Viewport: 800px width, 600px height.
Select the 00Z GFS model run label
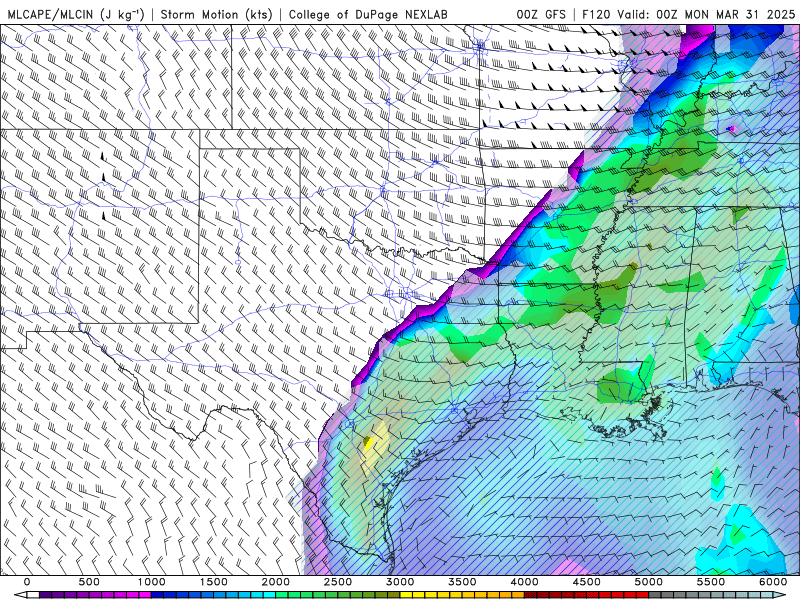coord(541,15)
